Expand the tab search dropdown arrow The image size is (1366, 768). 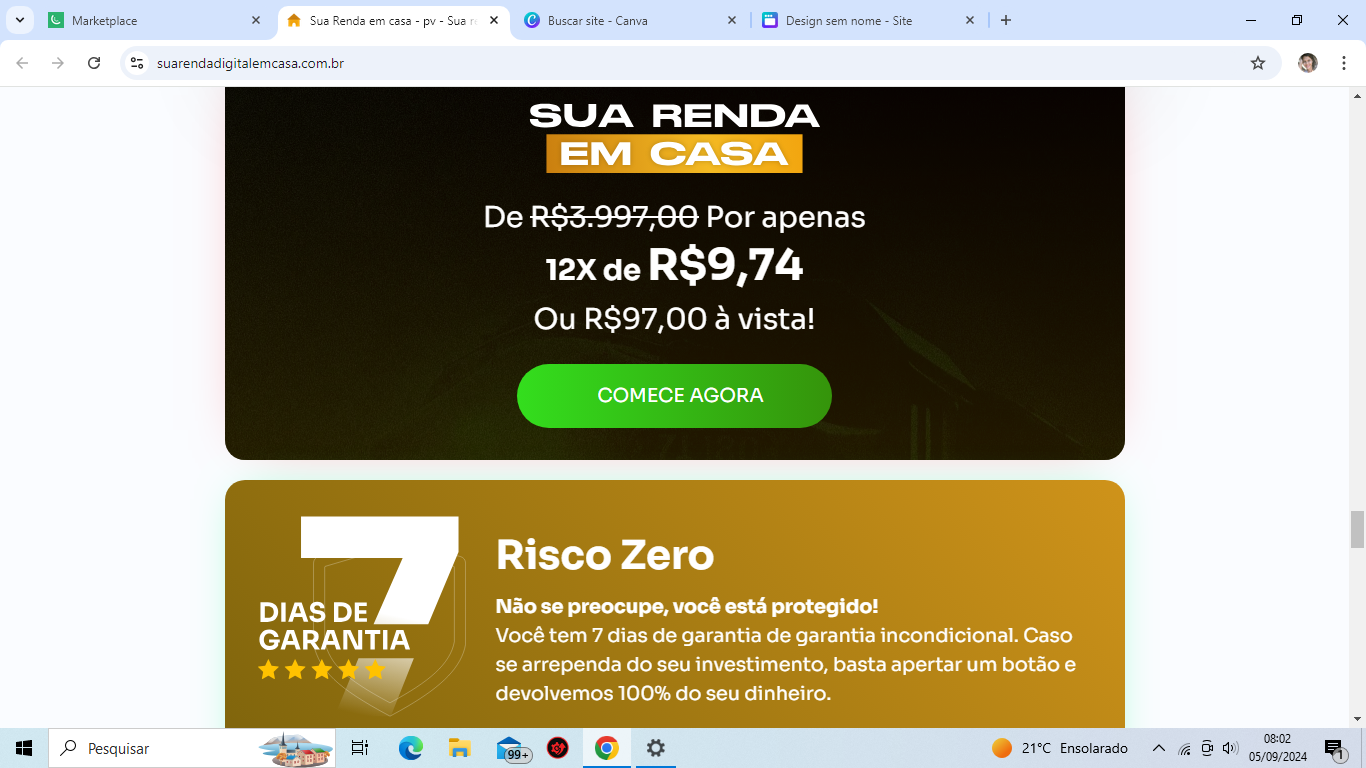tap(20, 20)
